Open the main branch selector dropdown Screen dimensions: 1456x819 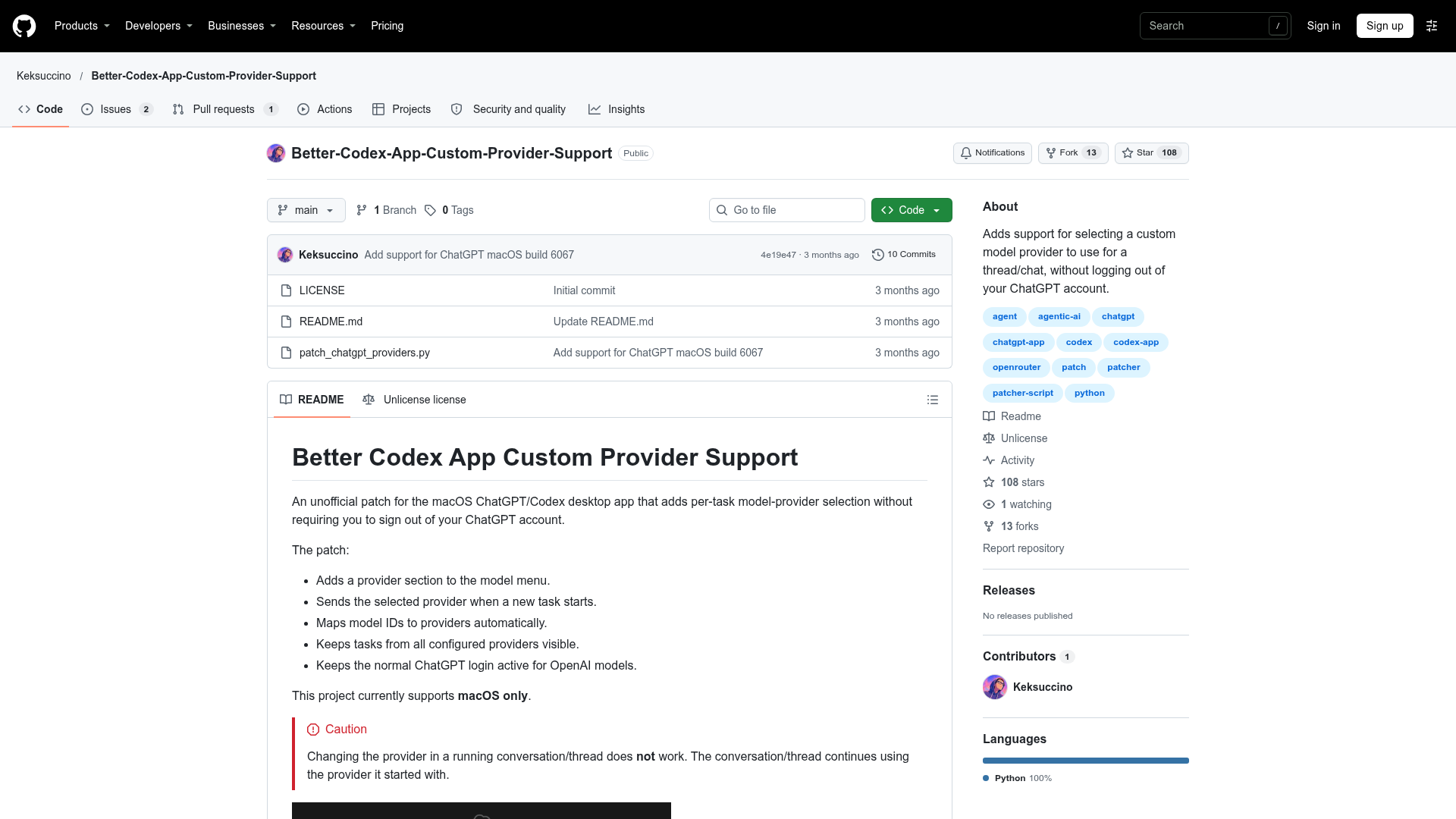pos(306,210)
